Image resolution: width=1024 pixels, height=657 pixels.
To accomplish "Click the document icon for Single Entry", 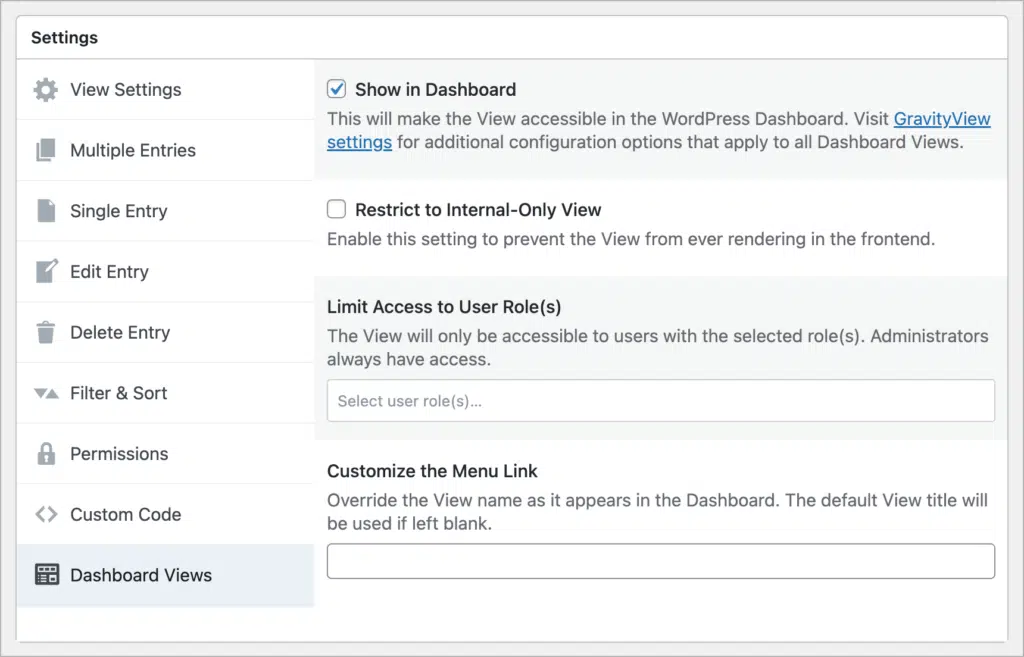I will 46,211.
